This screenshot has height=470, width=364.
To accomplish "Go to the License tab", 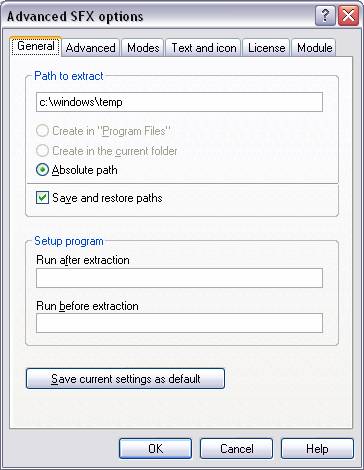I will click(266, 48).
